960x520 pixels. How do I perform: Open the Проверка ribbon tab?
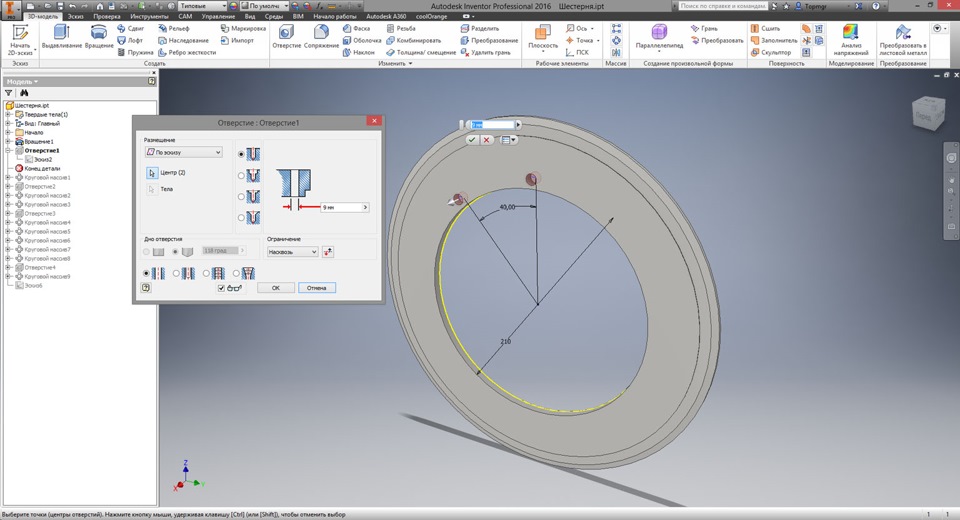[107, 17]
